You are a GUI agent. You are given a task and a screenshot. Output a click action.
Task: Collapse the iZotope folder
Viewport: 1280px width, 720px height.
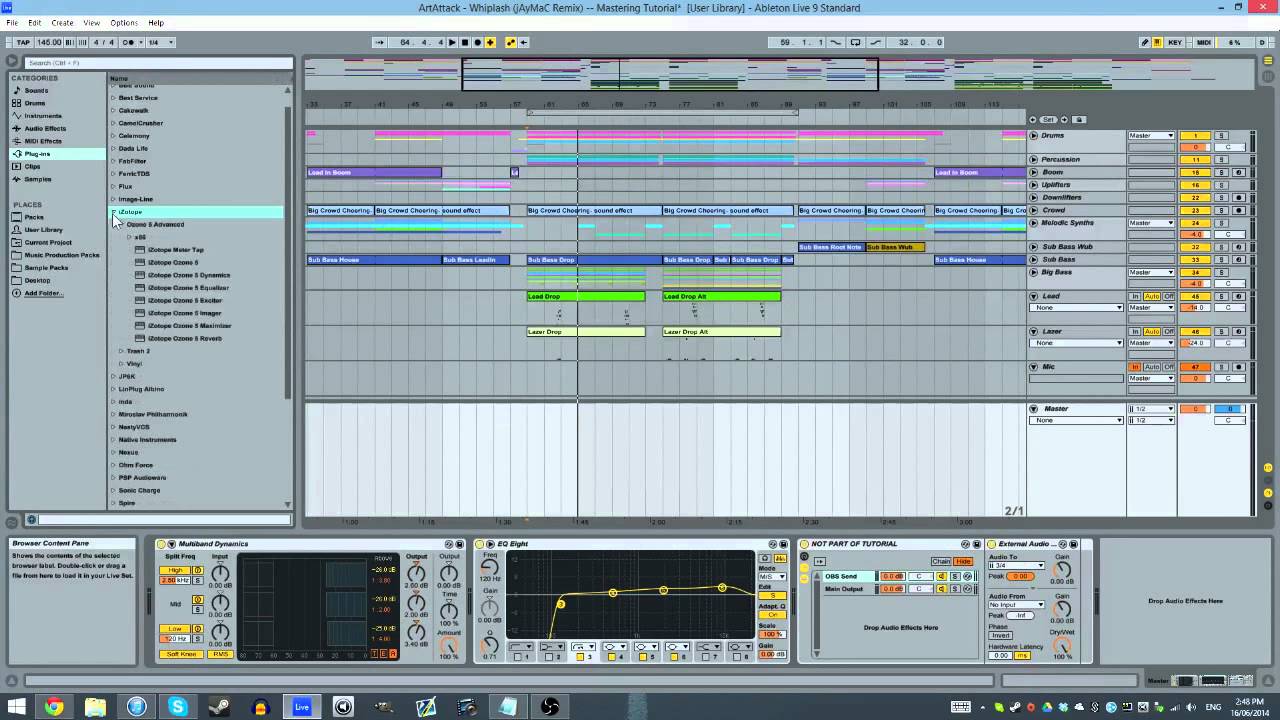tap(113, 212)
